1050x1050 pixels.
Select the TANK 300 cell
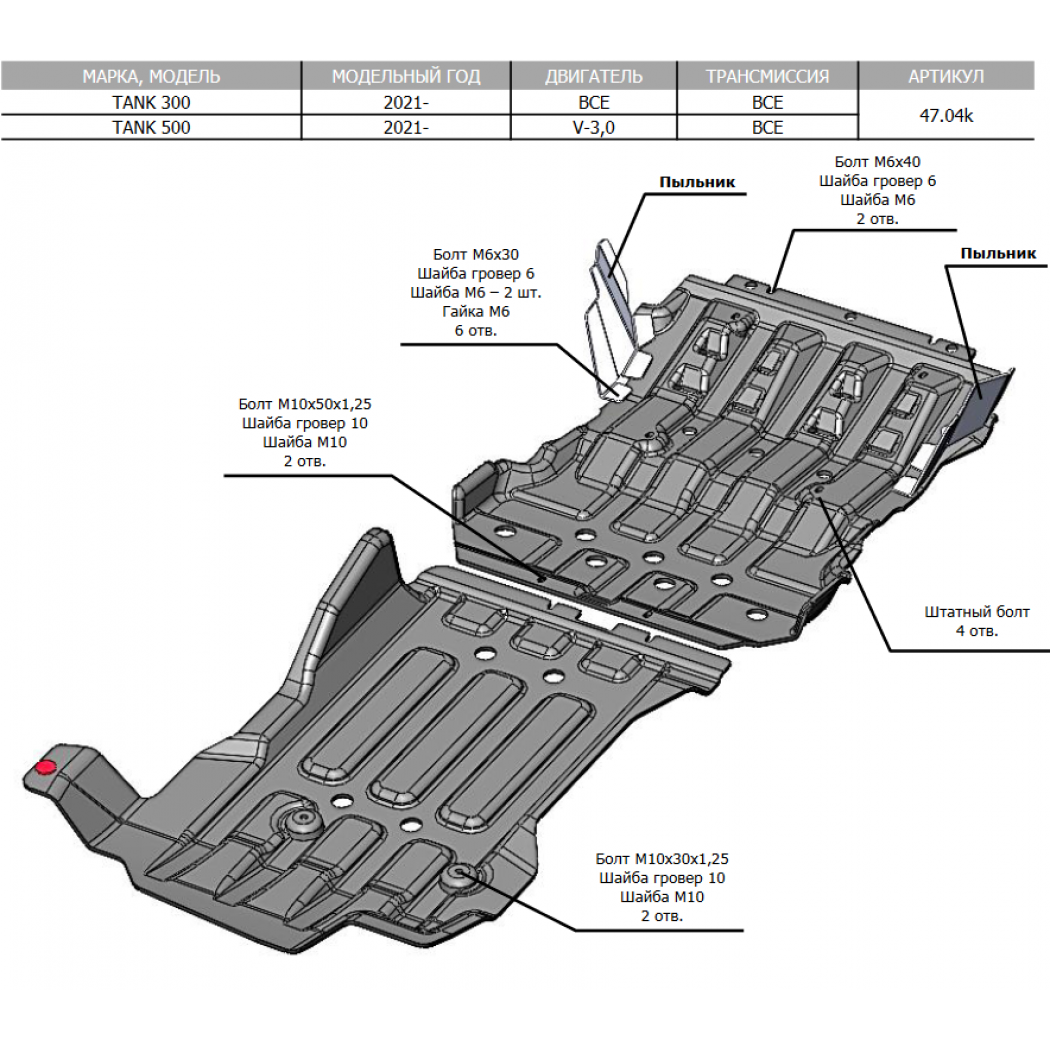click(x=151, y=102)
